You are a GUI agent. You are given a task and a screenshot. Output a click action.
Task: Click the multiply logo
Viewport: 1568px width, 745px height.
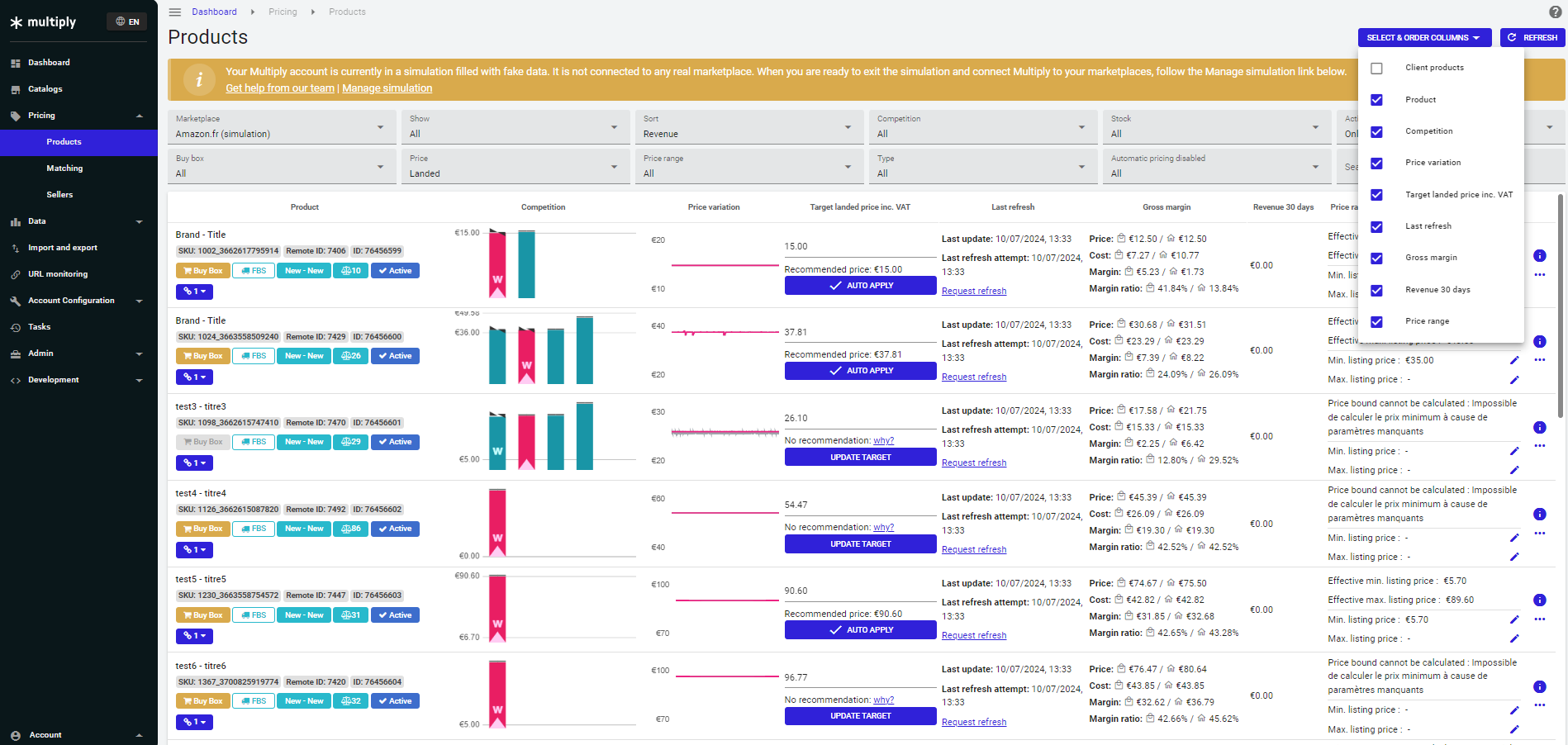[x=44, y=22]
